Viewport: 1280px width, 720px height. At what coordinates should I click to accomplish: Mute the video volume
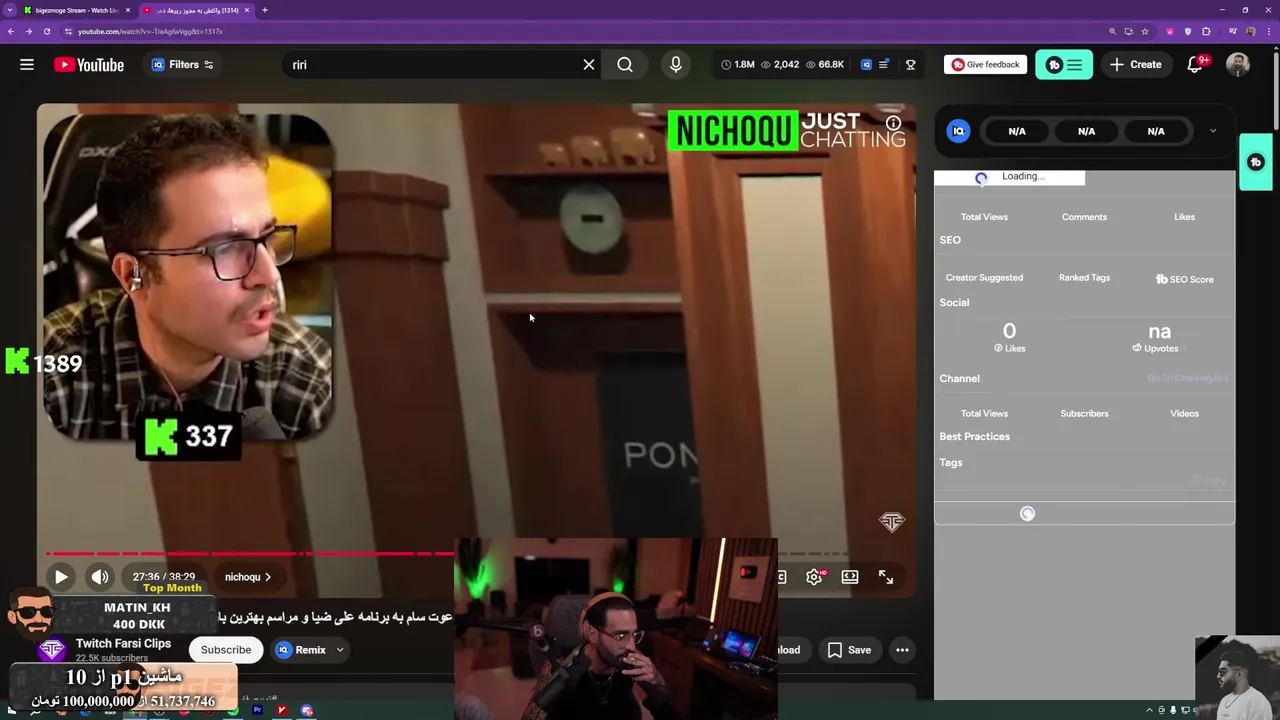[x=100, y=577]
